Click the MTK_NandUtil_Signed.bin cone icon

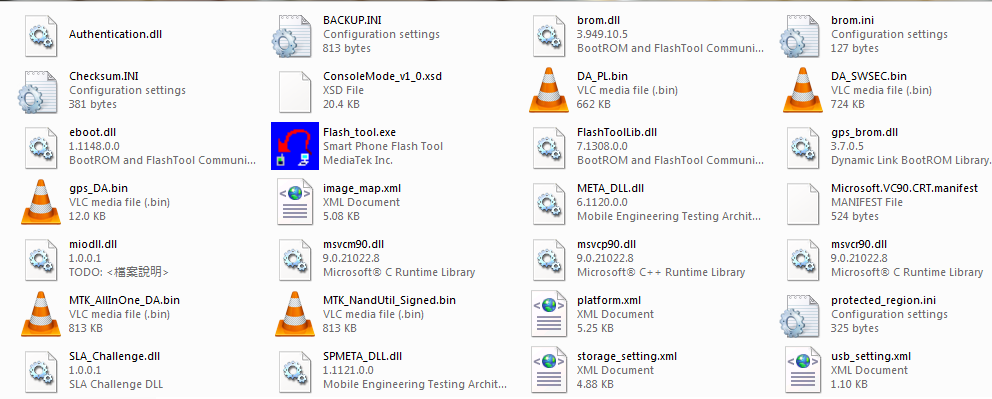(295, 314)
